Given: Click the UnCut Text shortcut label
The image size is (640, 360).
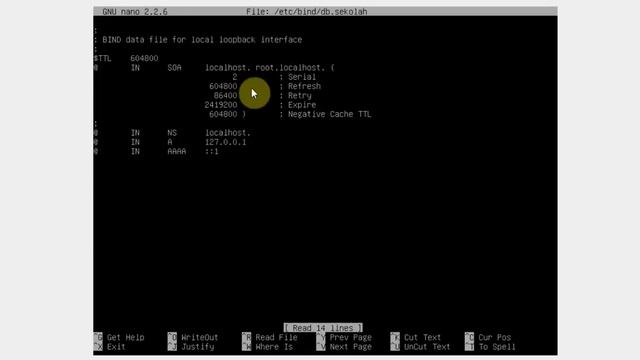Looking at the screenshot, I should click(427, 347).
